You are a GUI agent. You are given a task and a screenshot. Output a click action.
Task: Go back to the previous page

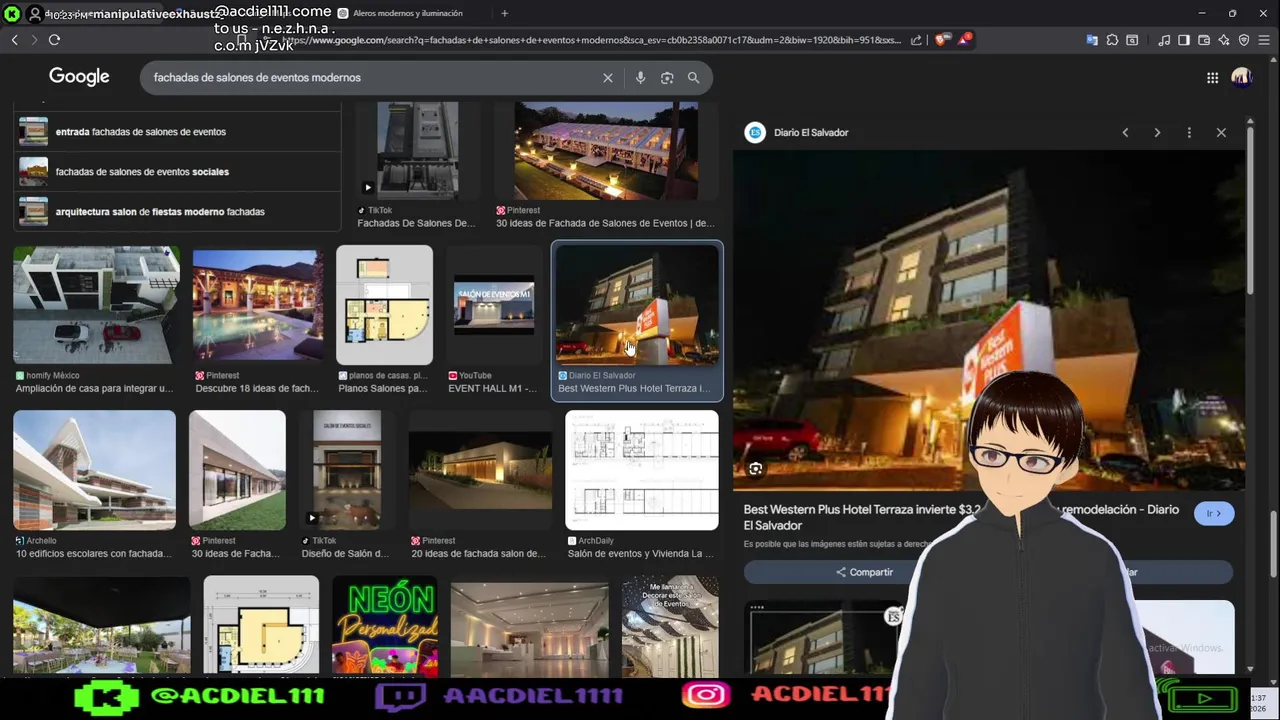click(x=14, y=40)
